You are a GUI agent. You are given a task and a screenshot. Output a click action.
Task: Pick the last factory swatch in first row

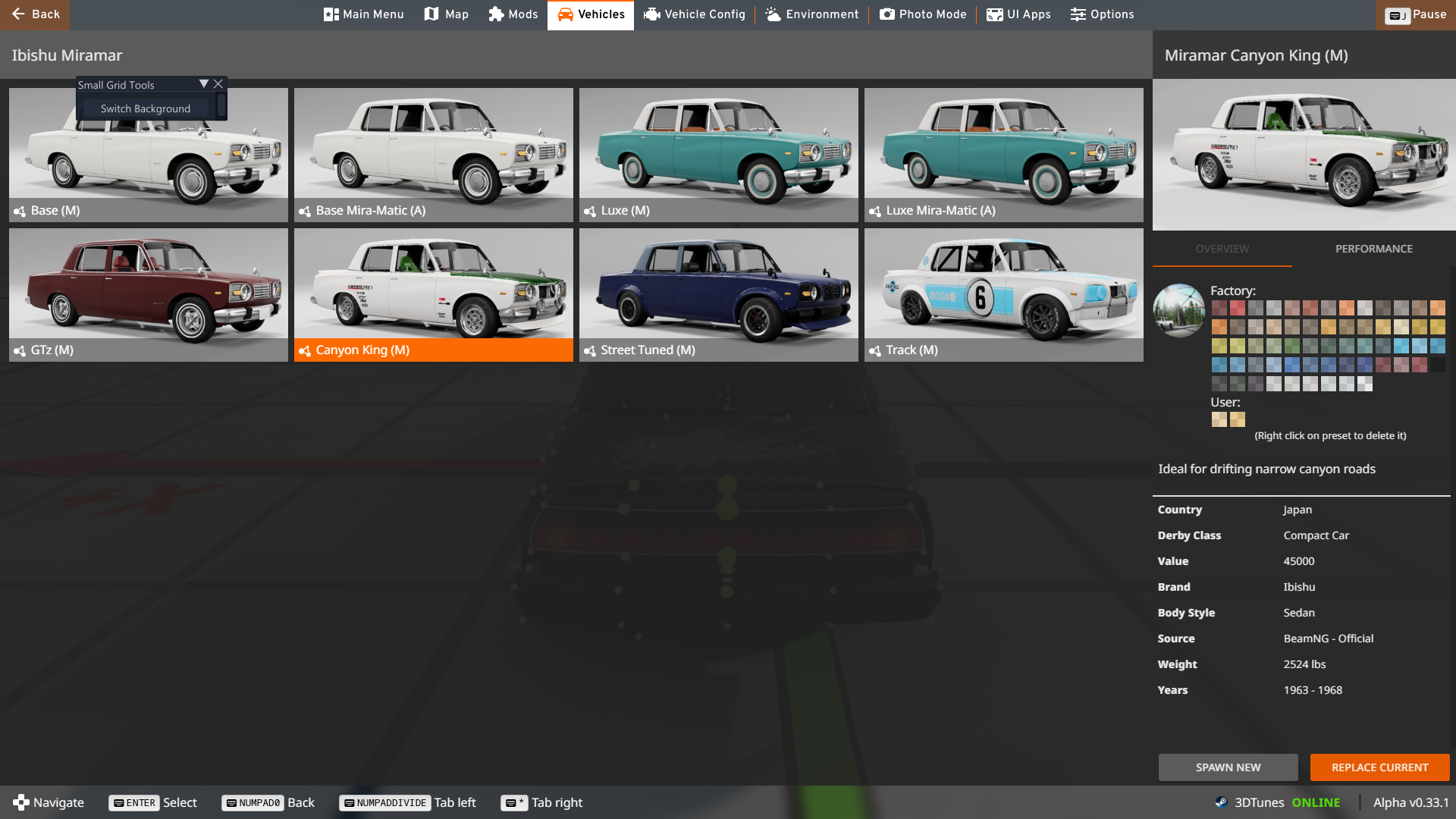(1438, 308)
